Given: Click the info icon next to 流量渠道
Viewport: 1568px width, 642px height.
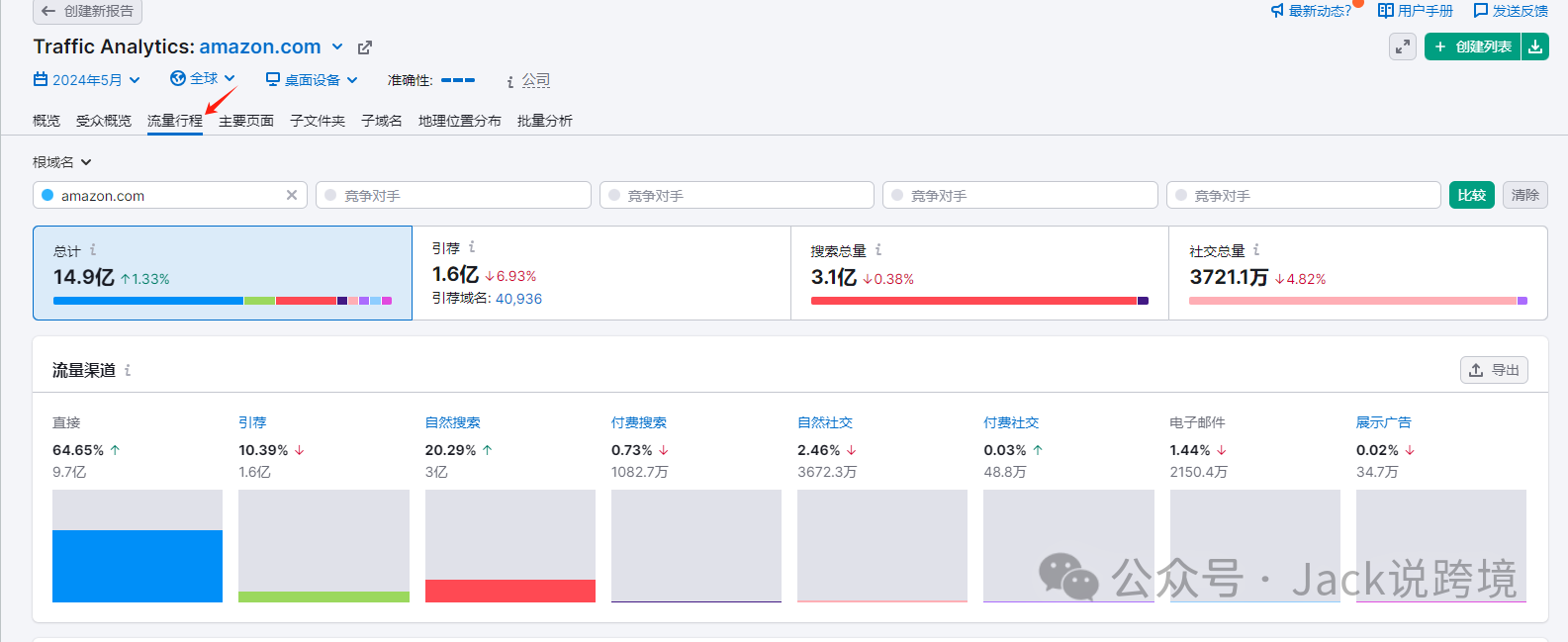Looking at the screenshot, I should [x=128, y=370].
